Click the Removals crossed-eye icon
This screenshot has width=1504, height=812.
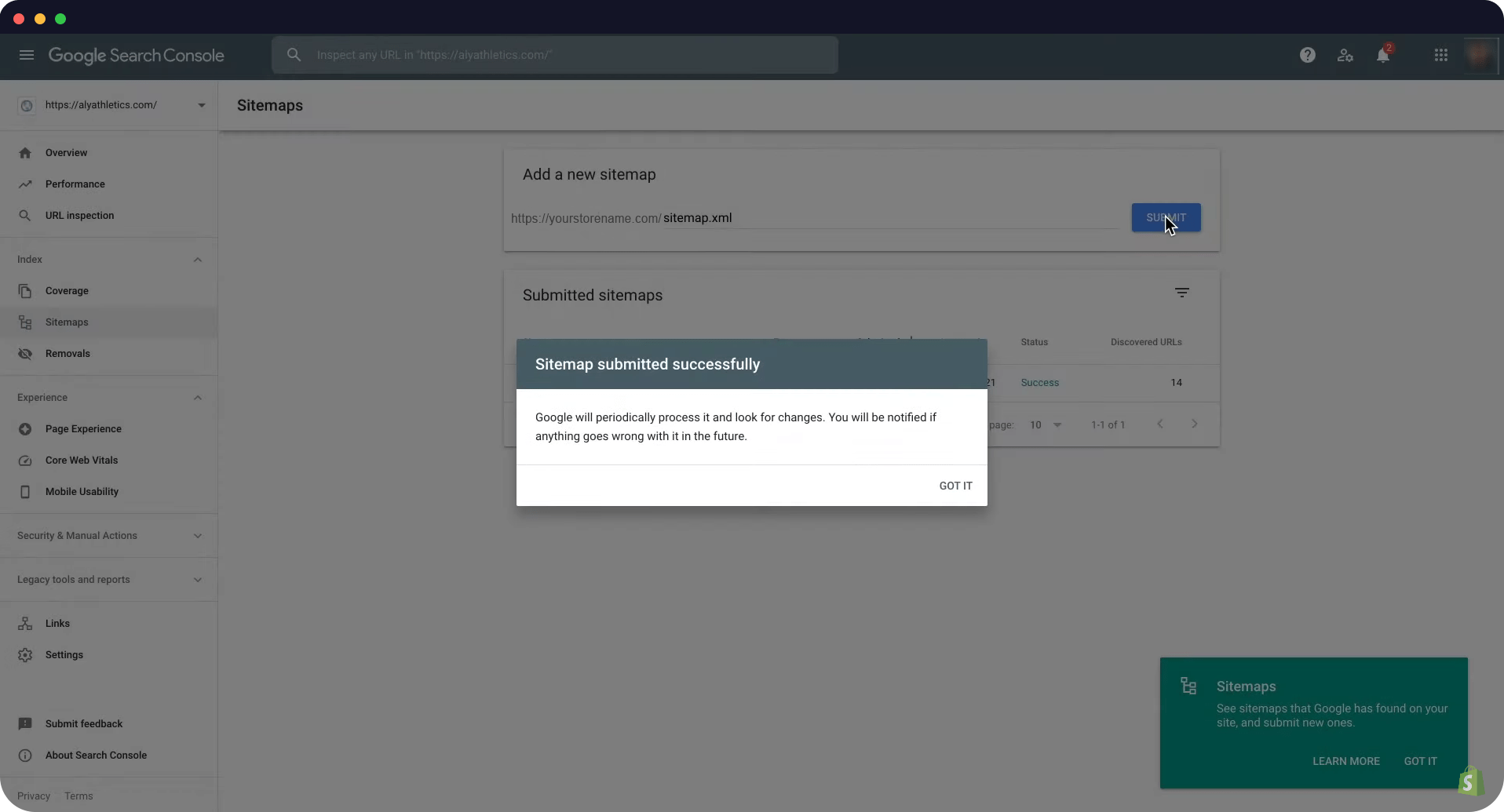click(25, 354)
